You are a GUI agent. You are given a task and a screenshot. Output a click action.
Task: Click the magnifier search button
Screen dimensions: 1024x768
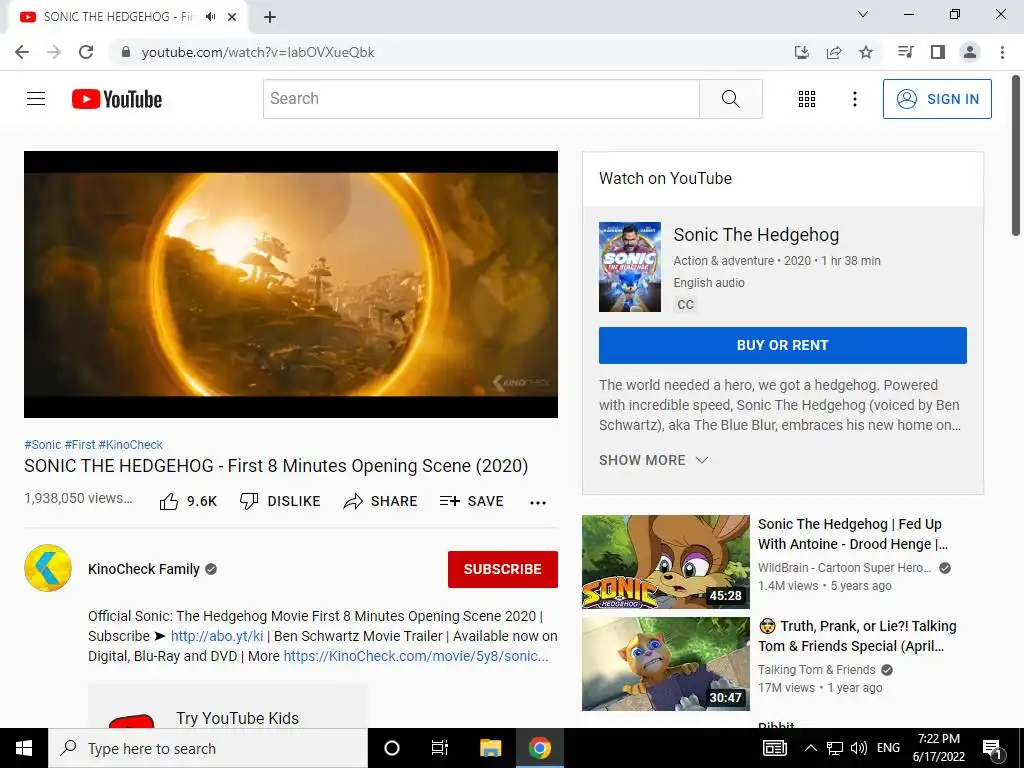pyautogui.click(x=730, y=99)
